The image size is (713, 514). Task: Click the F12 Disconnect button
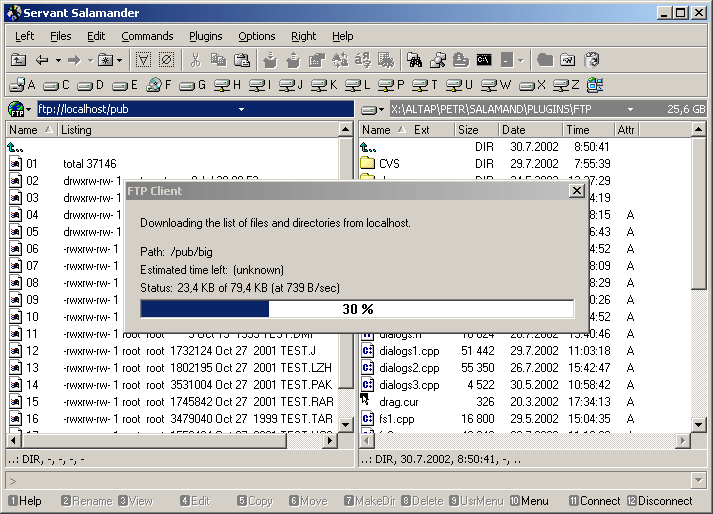pos(660,501)
